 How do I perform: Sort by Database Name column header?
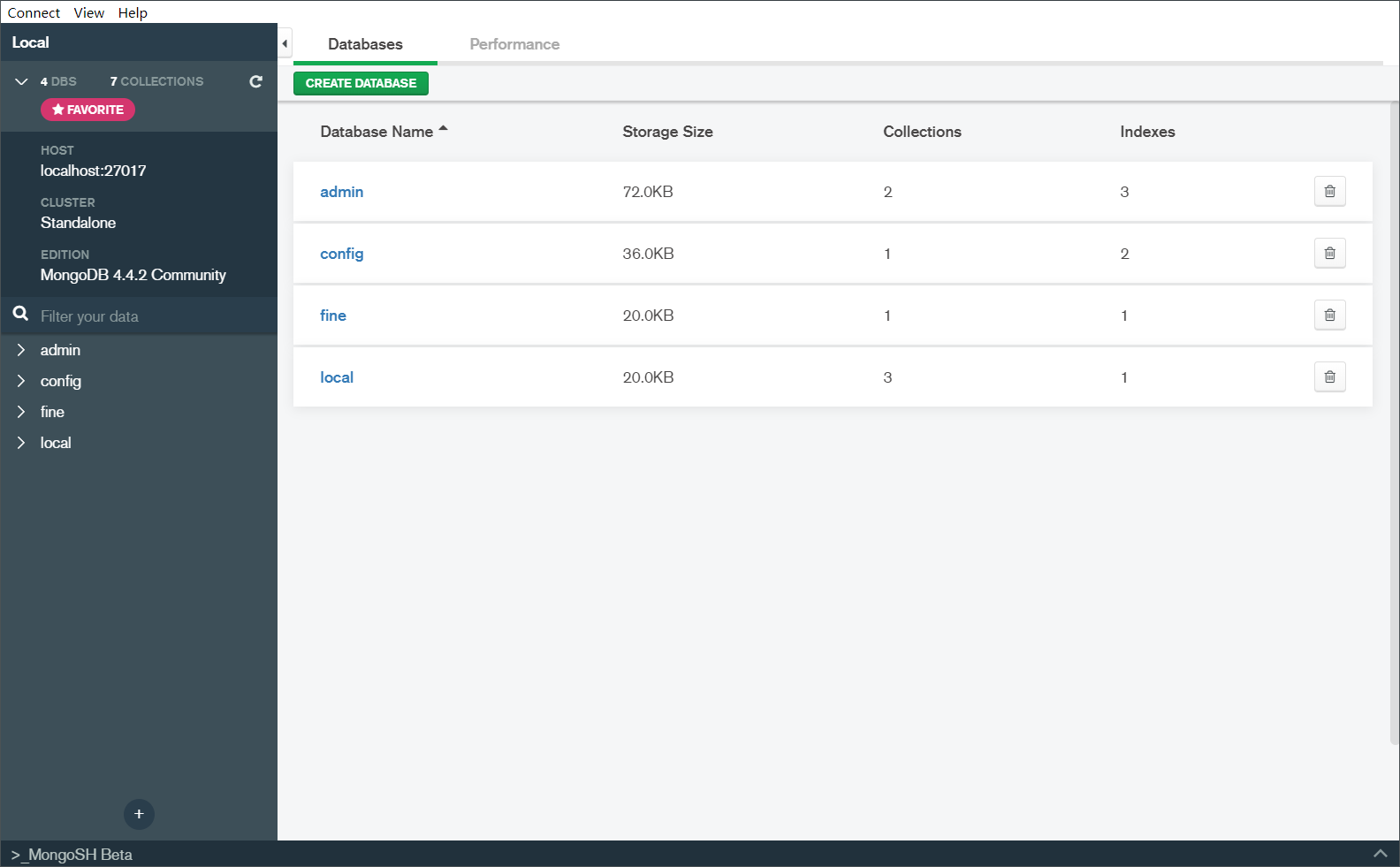point(377,132)
